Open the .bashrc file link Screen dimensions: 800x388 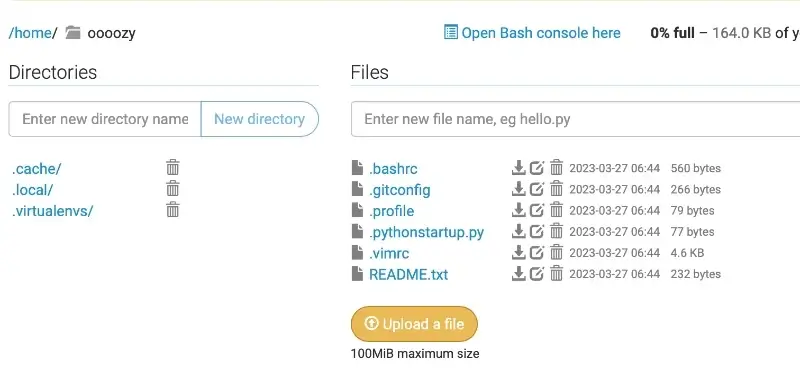[393, 168]
